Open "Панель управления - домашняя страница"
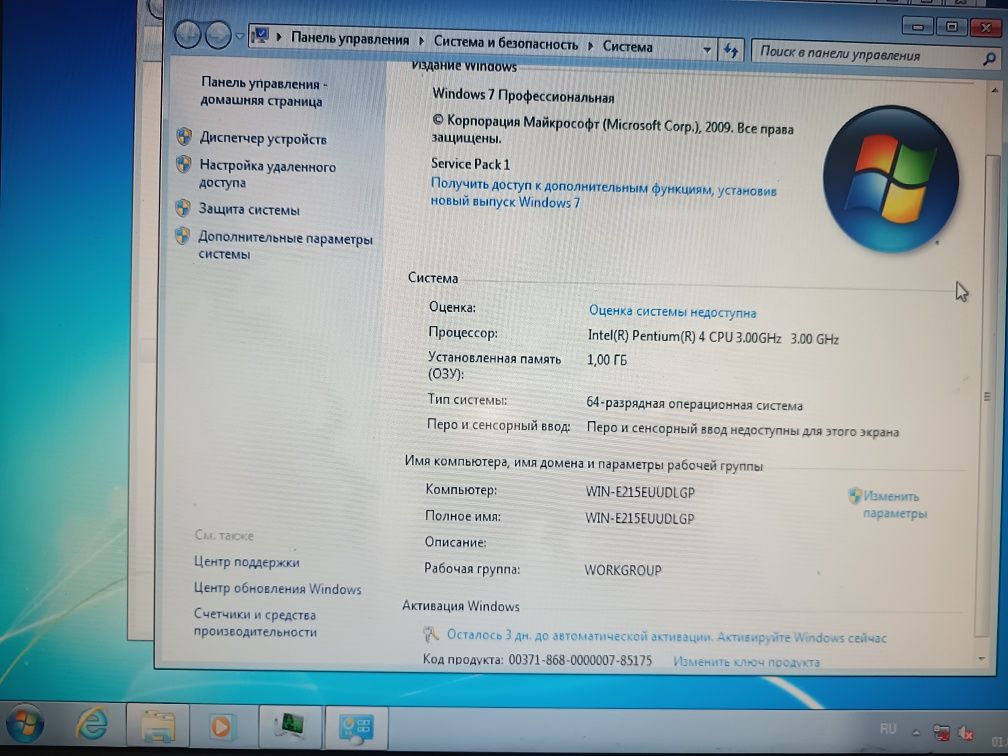 tap(264, 92)
